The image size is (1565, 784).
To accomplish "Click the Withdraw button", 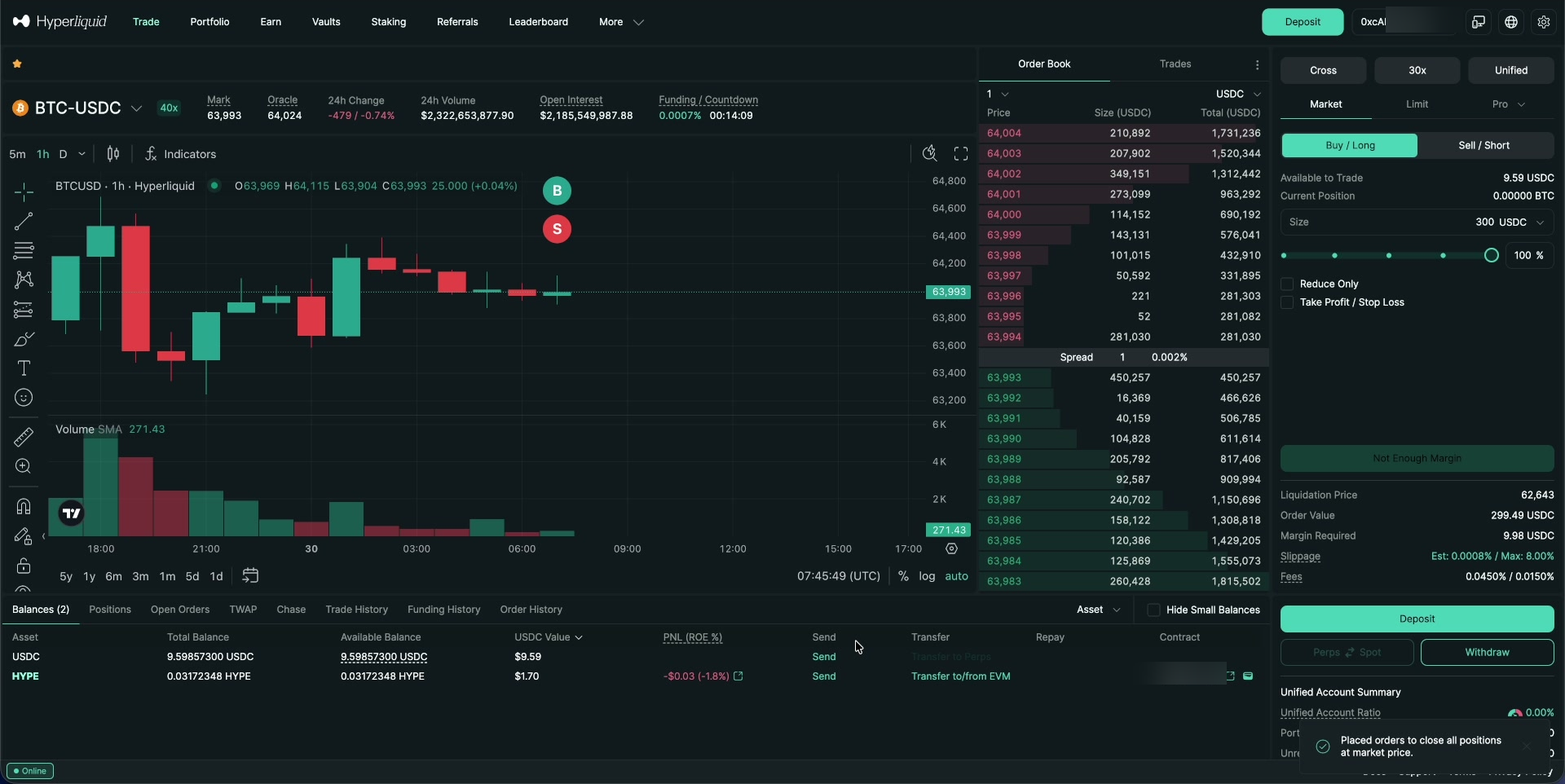I will (1487, 653).
